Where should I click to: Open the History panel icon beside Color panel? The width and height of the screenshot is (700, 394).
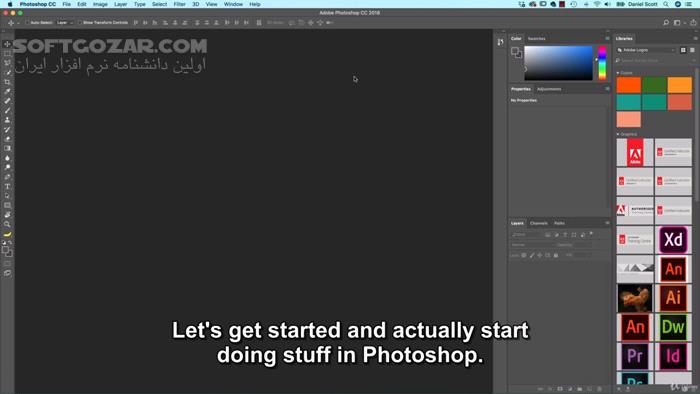[500, 42]
